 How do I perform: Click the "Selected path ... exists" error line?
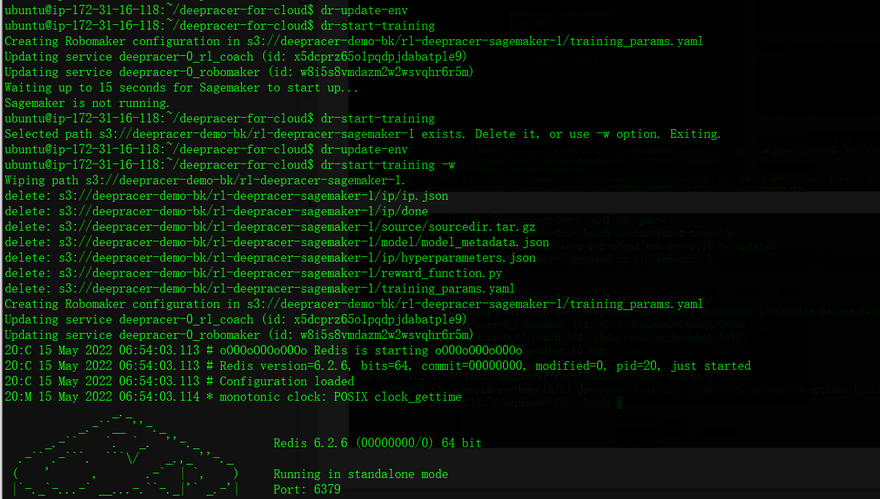(362, 134)
